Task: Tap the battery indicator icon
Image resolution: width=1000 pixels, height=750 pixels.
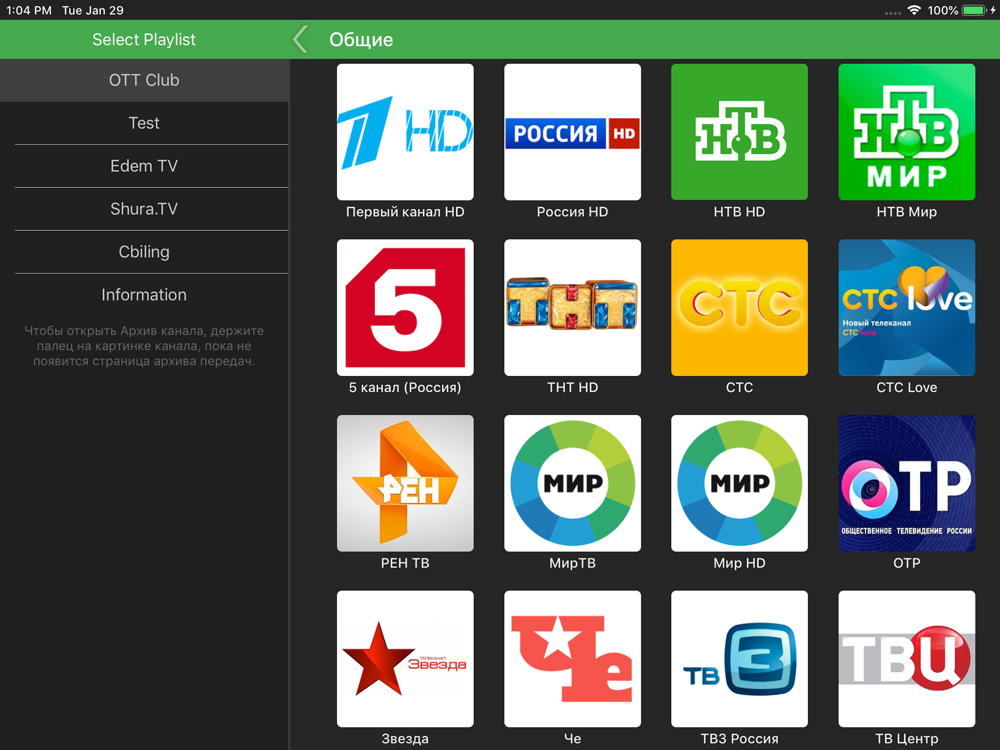Action: click(x=974, y=10)
